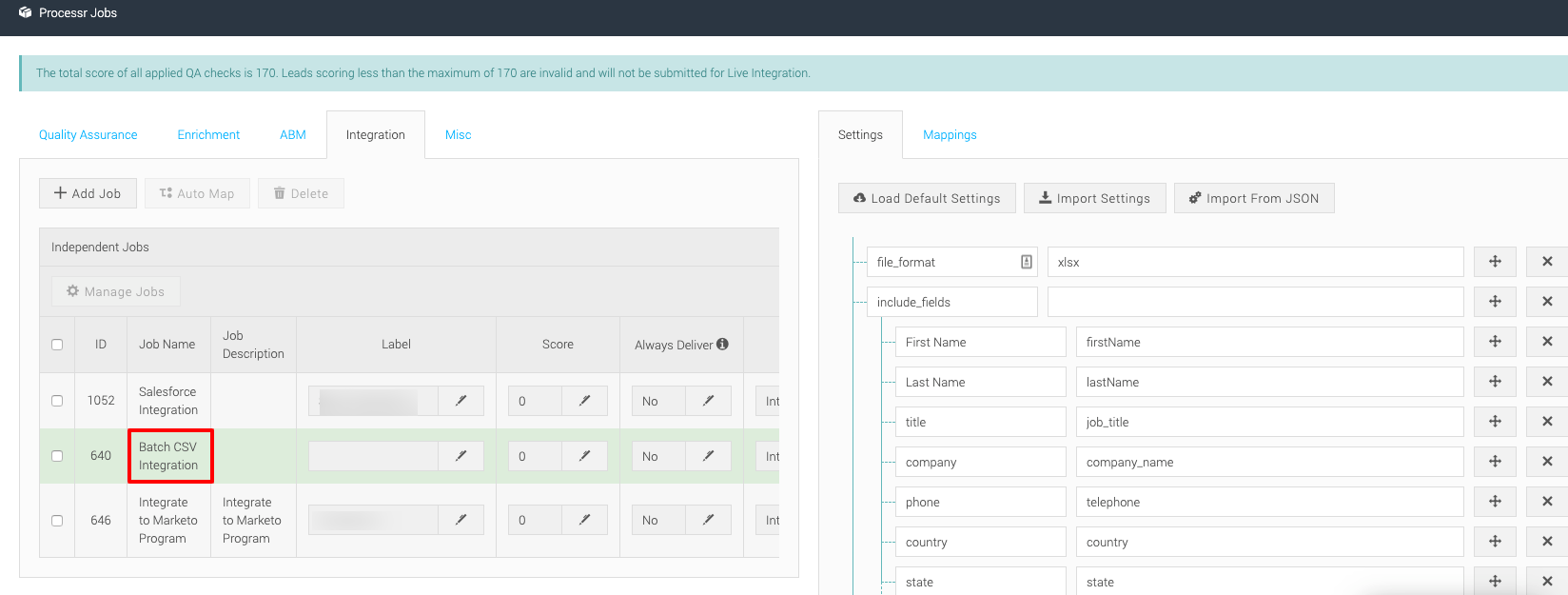Click the file_format field type icon
Screen dimensions: 1568x595
[1027, 262]
